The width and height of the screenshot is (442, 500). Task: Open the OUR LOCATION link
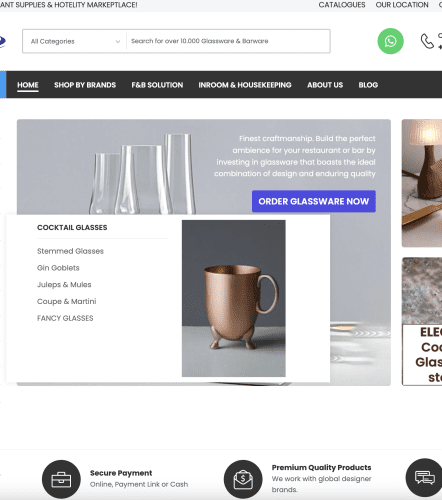402,5
